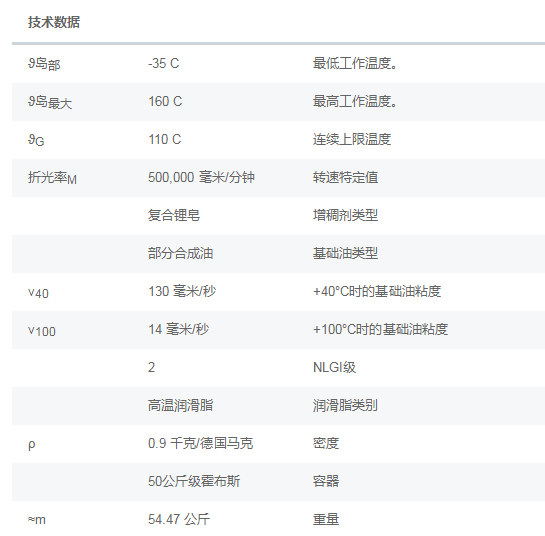The width and height of the screenshot is (545, 536).
Task: Click the 连续上限温度 label
Action: click(352, 139)
